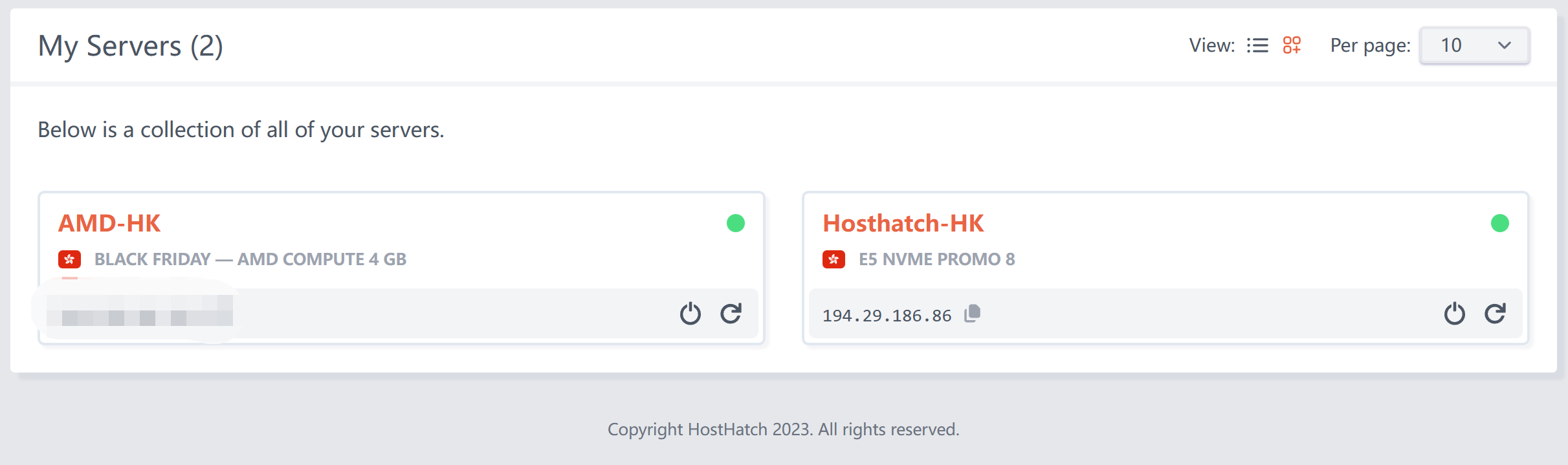Image resolution: width=1568 pixels, height=465 pixels.
Task: Reboot the Hosthatch-HK server
Action: coord(1496,314)
